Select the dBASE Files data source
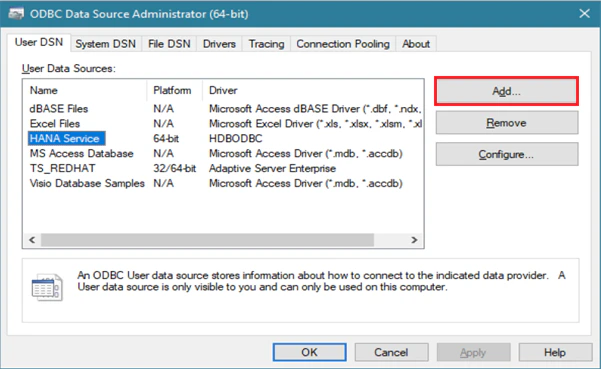This screenshot has height=369, width=601. [59, 108]
